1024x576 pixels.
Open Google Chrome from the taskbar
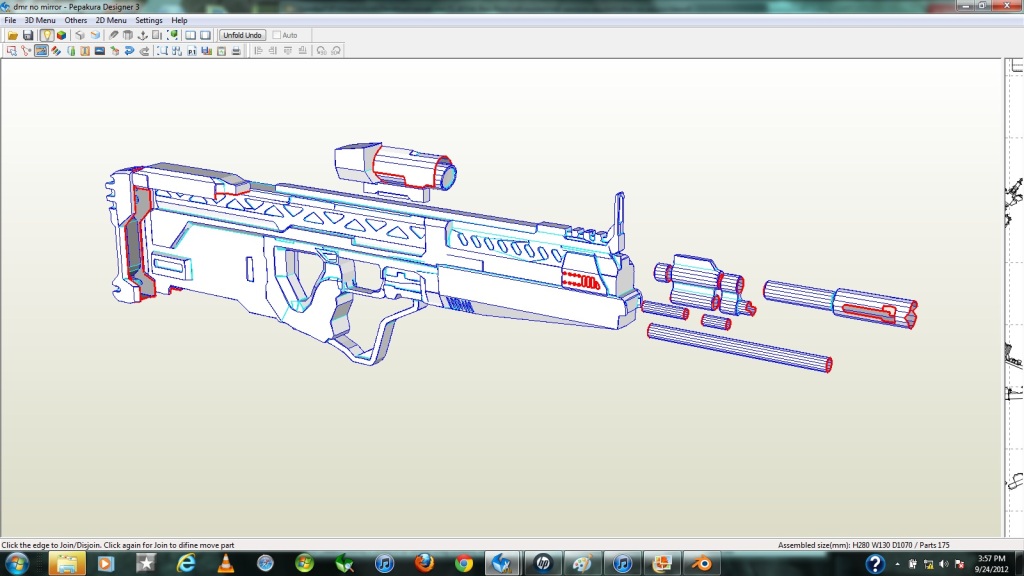[464, 563]
